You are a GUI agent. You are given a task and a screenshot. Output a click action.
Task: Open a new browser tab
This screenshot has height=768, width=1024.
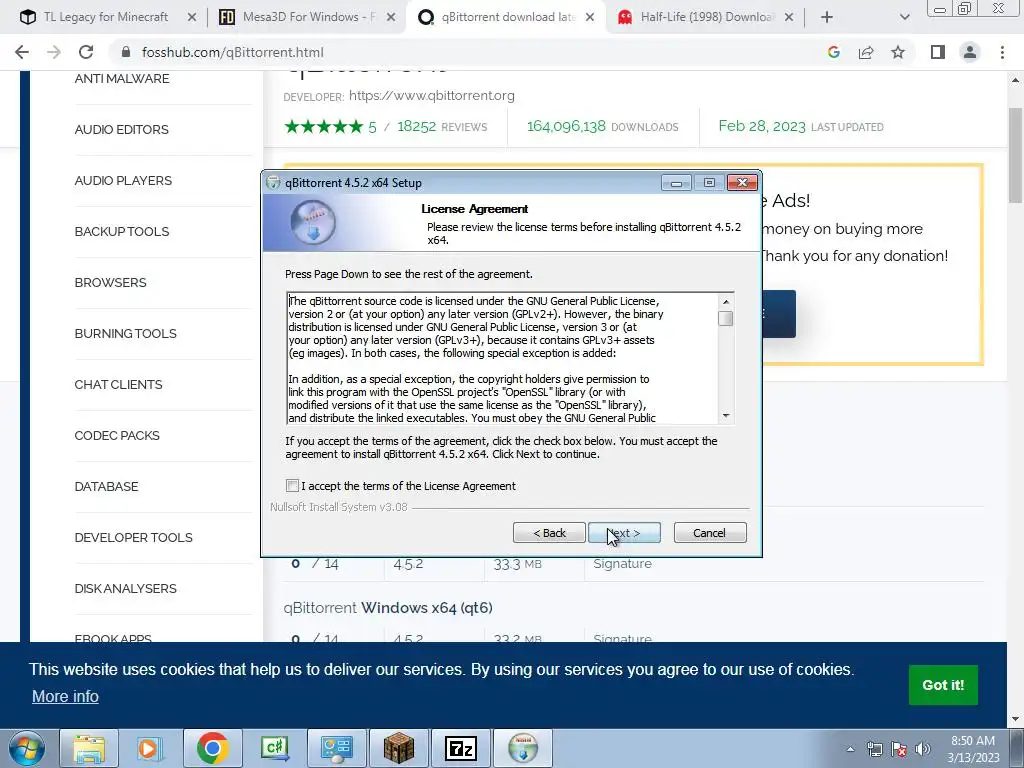[x=827, y=18]
